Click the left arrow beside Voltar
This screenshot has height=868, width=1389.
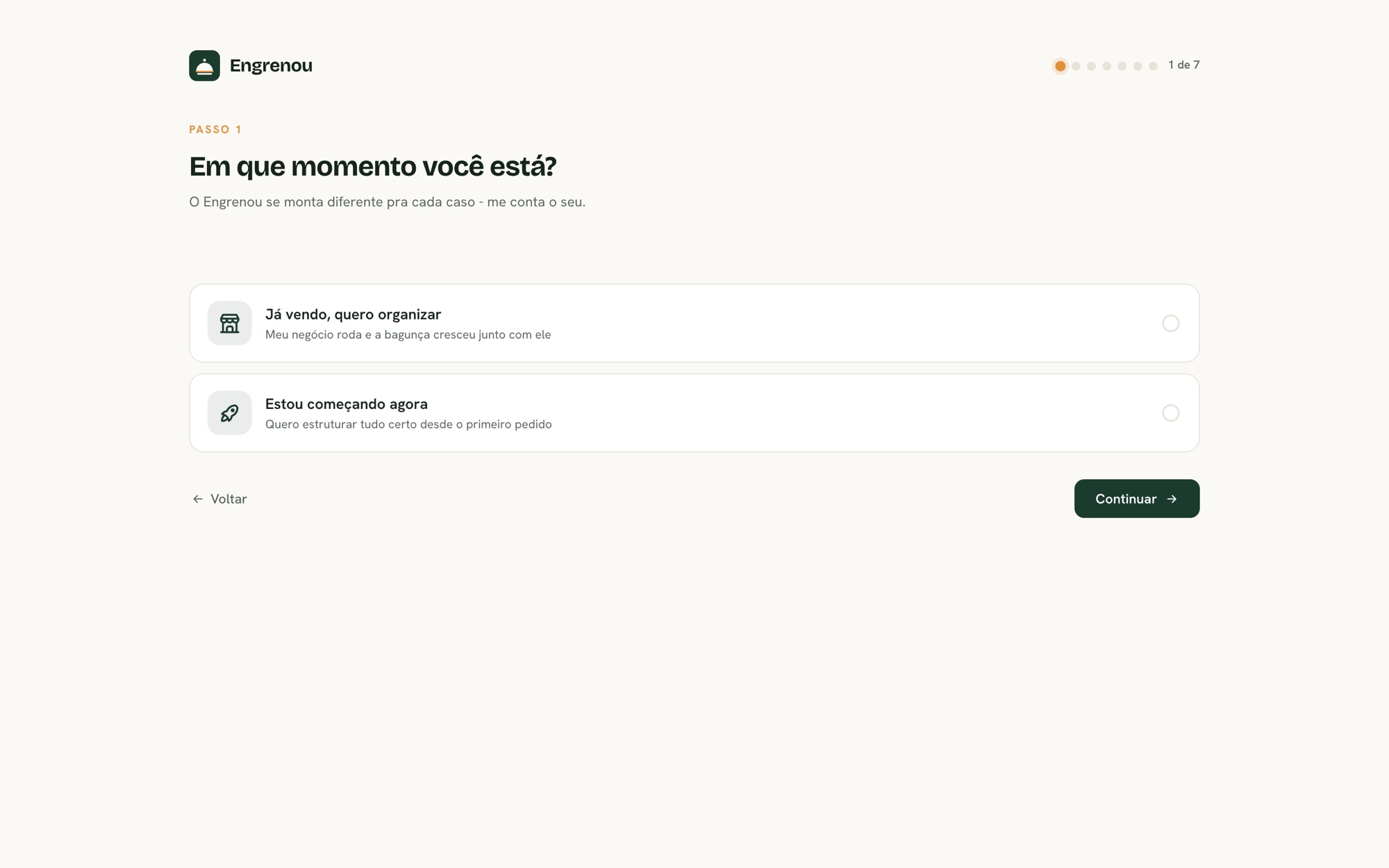click(198, 499)
